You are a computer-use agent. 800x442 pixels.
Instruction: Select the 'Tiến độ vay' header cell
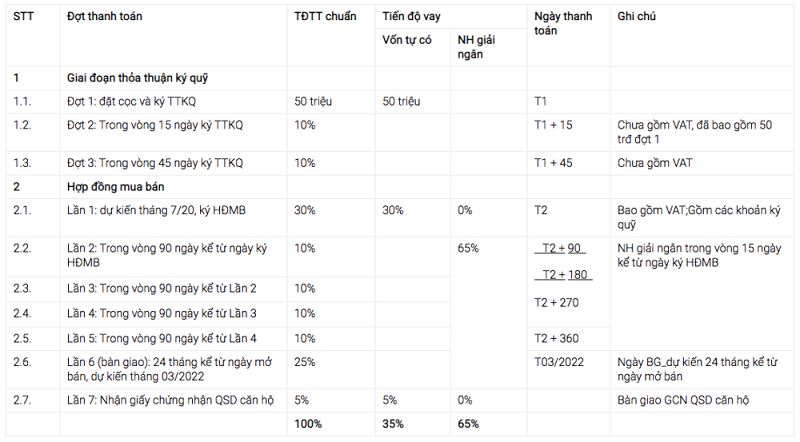412,18
